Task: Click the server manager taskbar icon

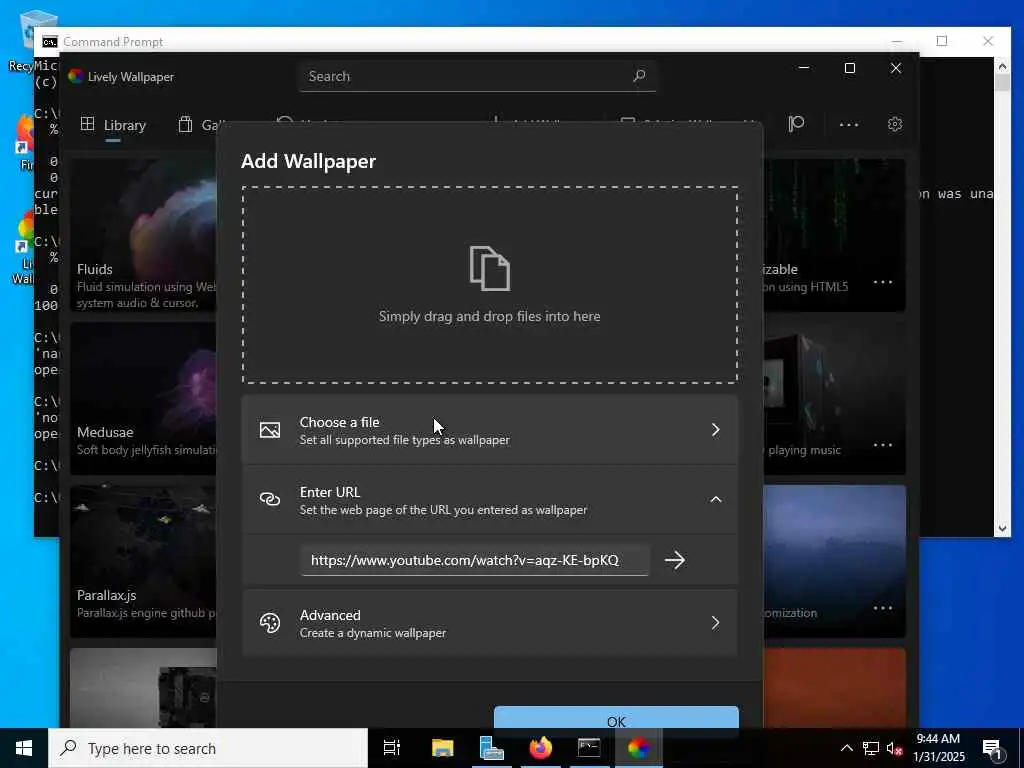Action: (491, 748)
